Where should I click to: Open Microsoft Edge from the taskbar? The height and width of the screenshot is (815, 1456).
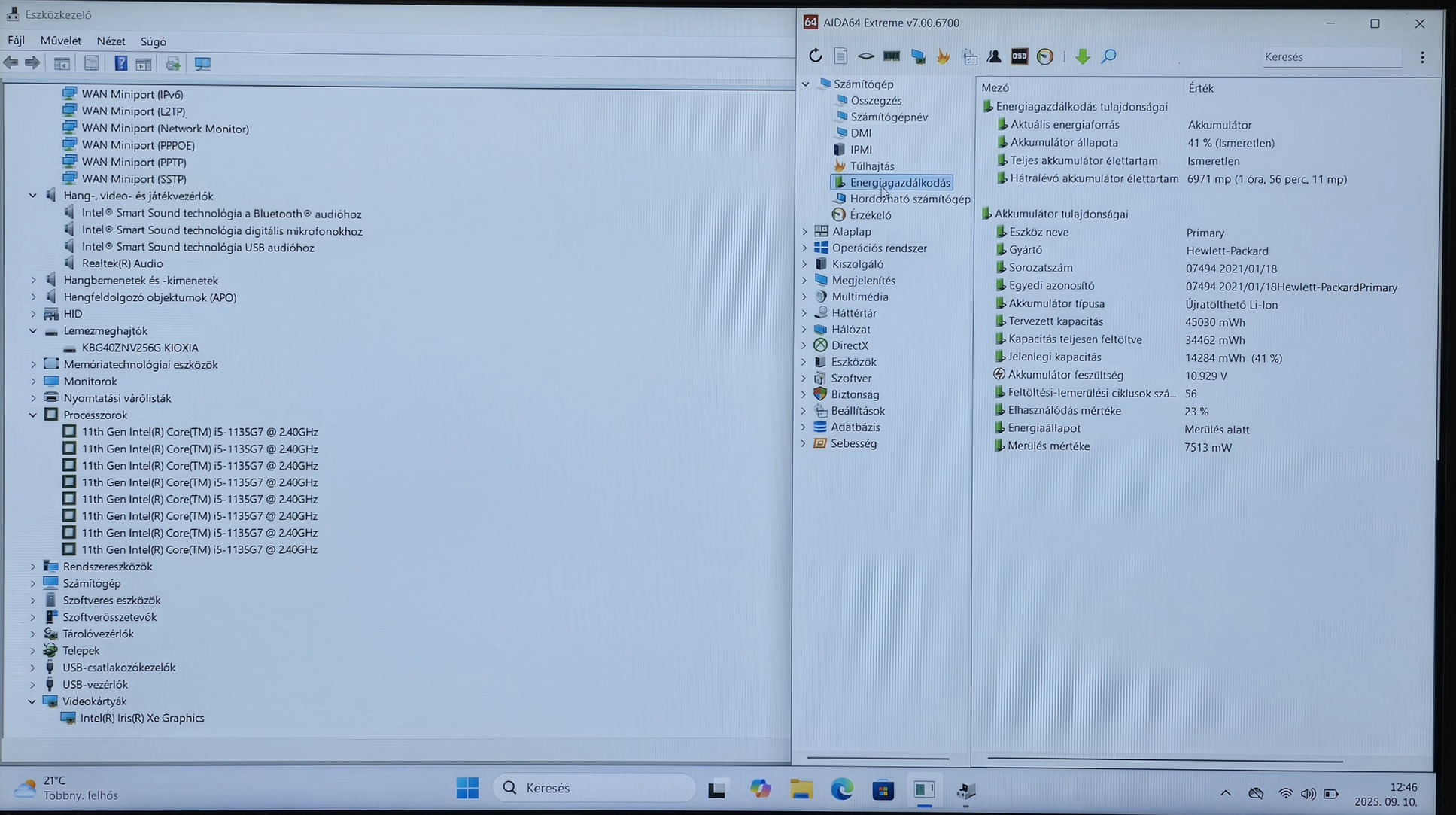click(841, 789)
